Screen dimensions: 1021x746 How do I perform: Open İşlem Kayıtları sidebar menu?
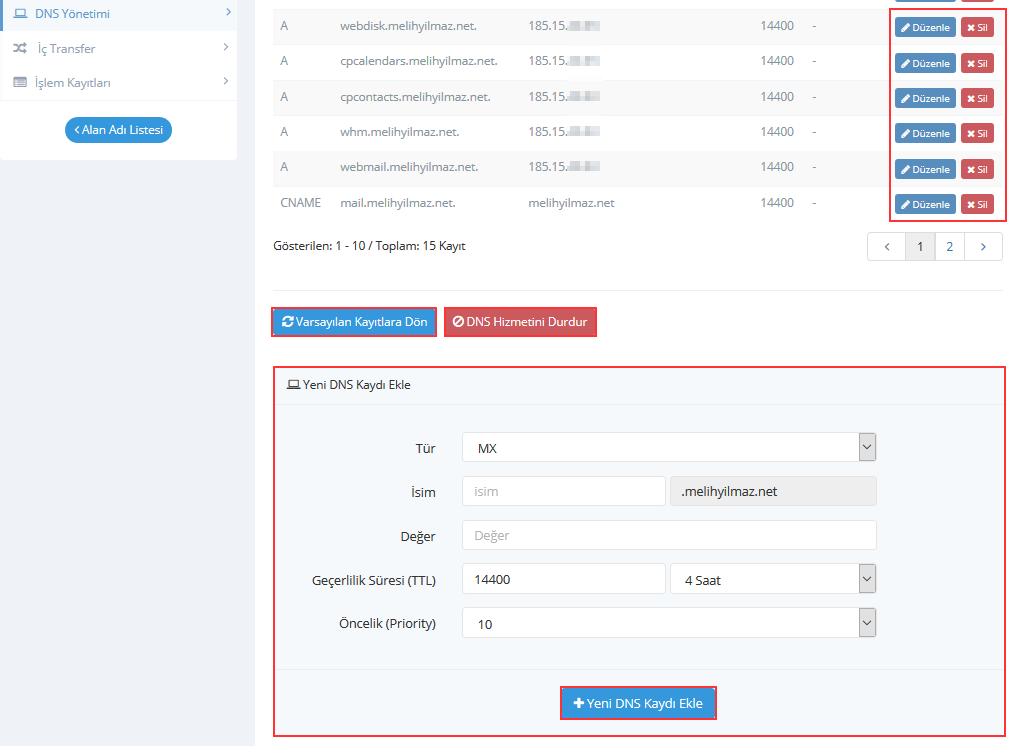click(x=118, y=82)
